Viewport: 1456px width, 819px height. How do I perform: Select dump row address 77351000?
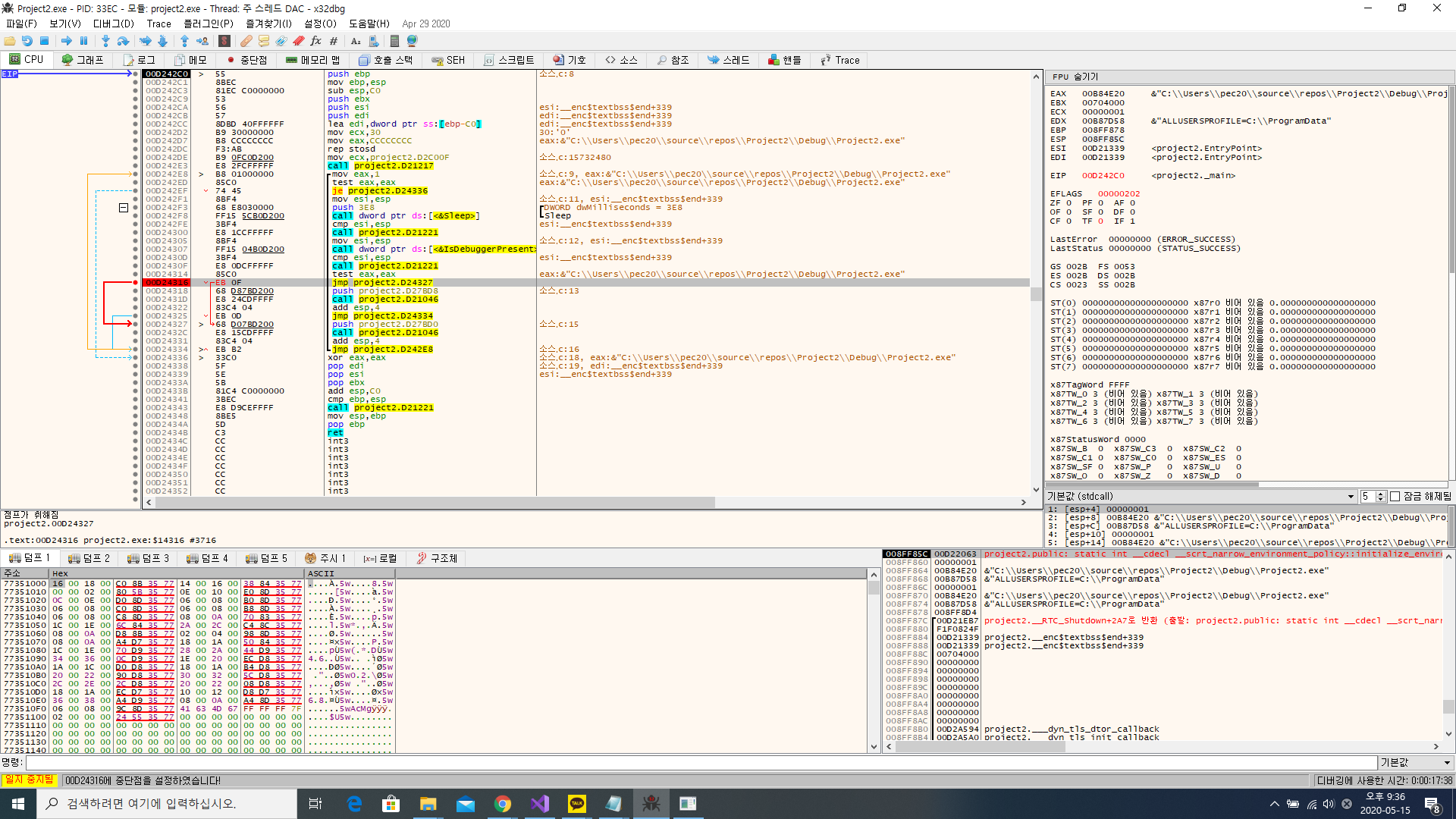(25, 584)
